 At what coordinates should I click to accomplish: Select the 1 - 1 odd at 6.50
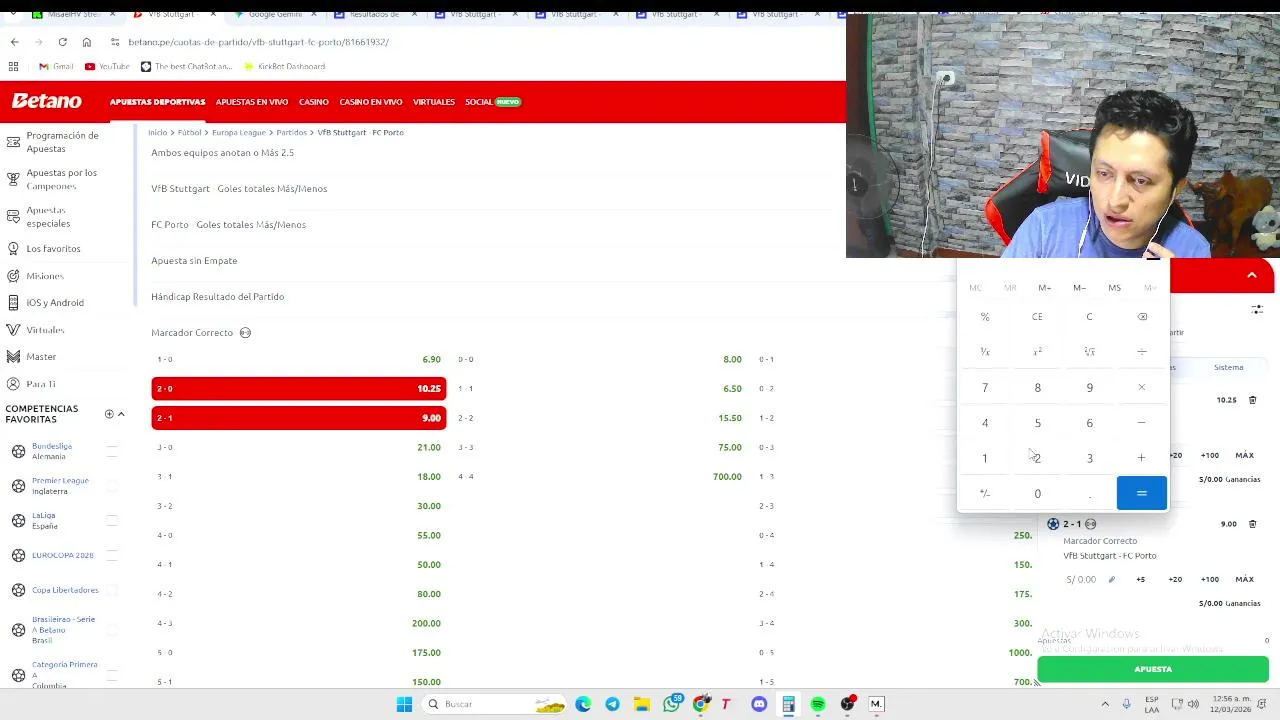click(600, 388)
